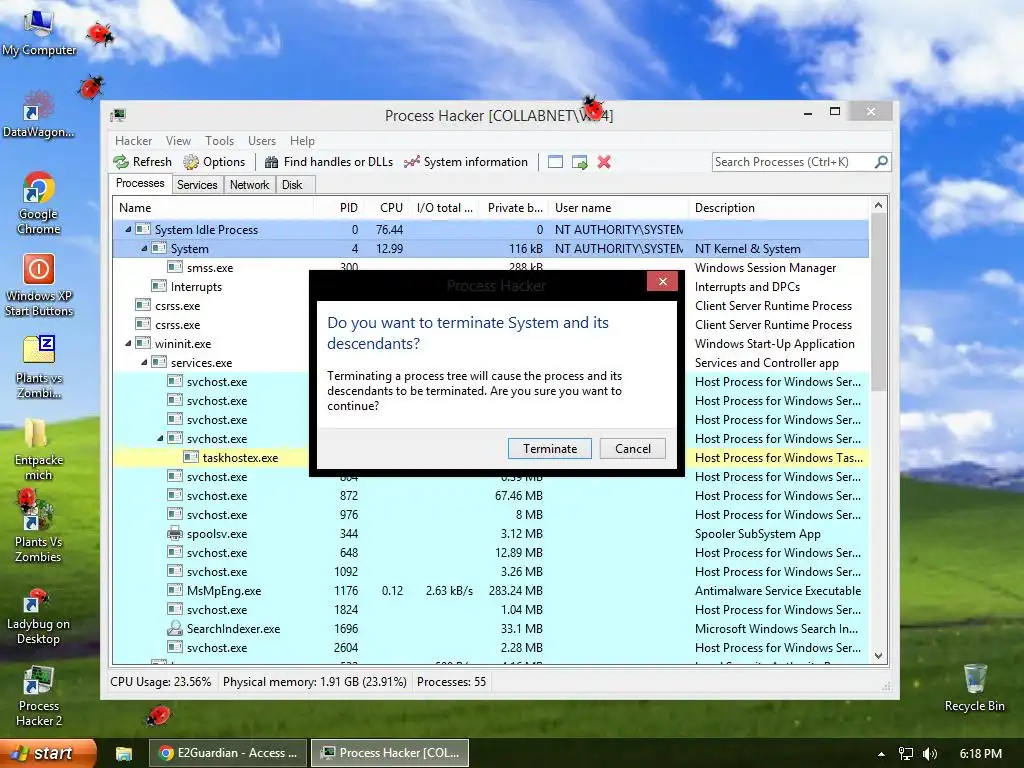Sort by the Name column header
Screen dimensions: 1024x768
(212, 208)
